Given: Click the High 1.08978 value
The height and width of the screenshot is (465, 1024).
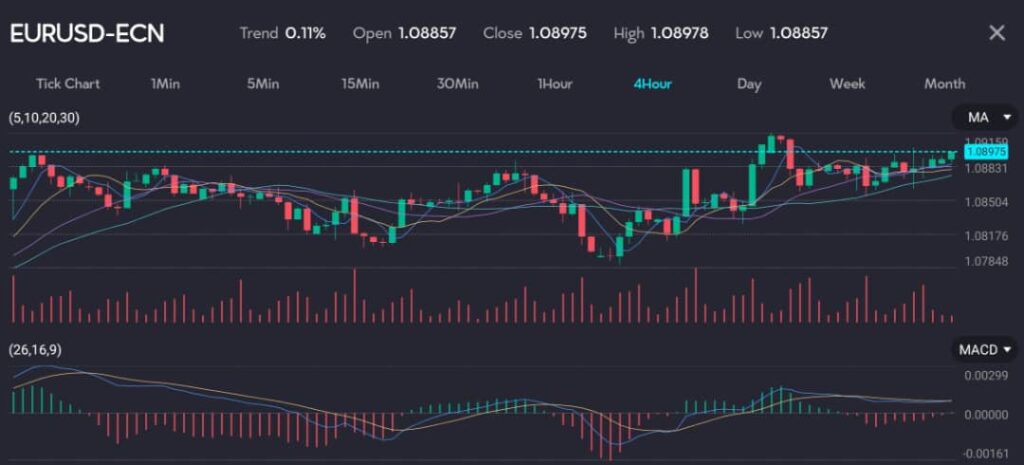Looking at the screenshot, I should coord(679,33).
